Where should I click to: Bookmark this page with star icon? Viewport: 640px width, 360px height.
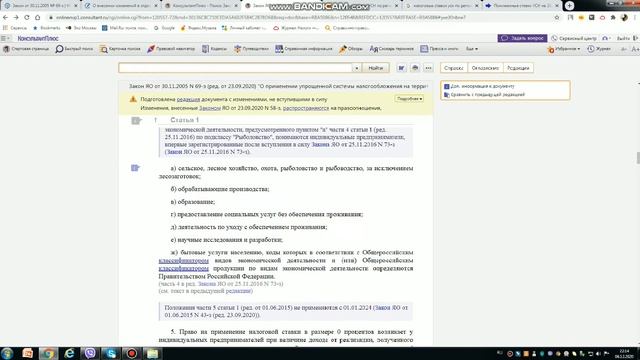coord(557,18)
